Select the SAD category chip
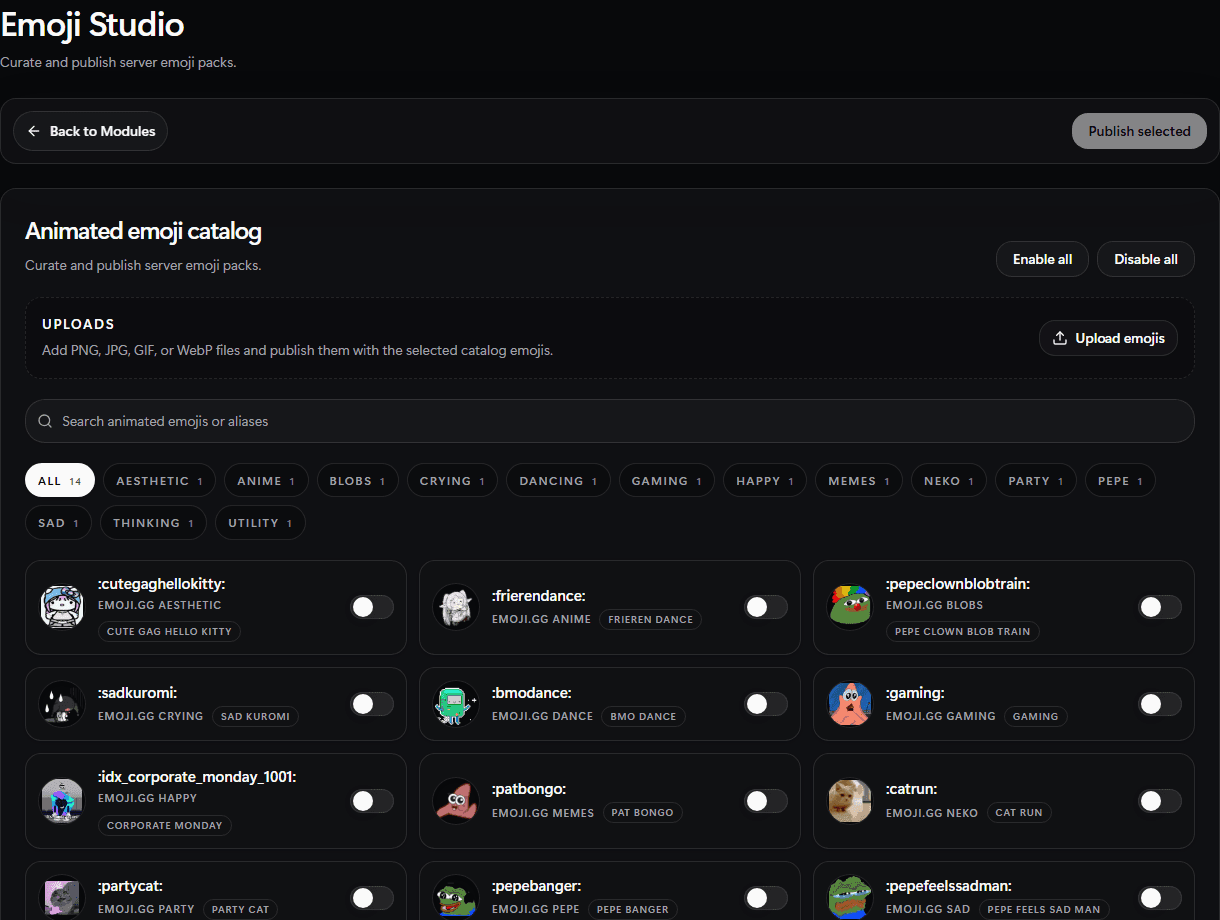The height and width of the screenshot is (920, 1220). [58, 523]
